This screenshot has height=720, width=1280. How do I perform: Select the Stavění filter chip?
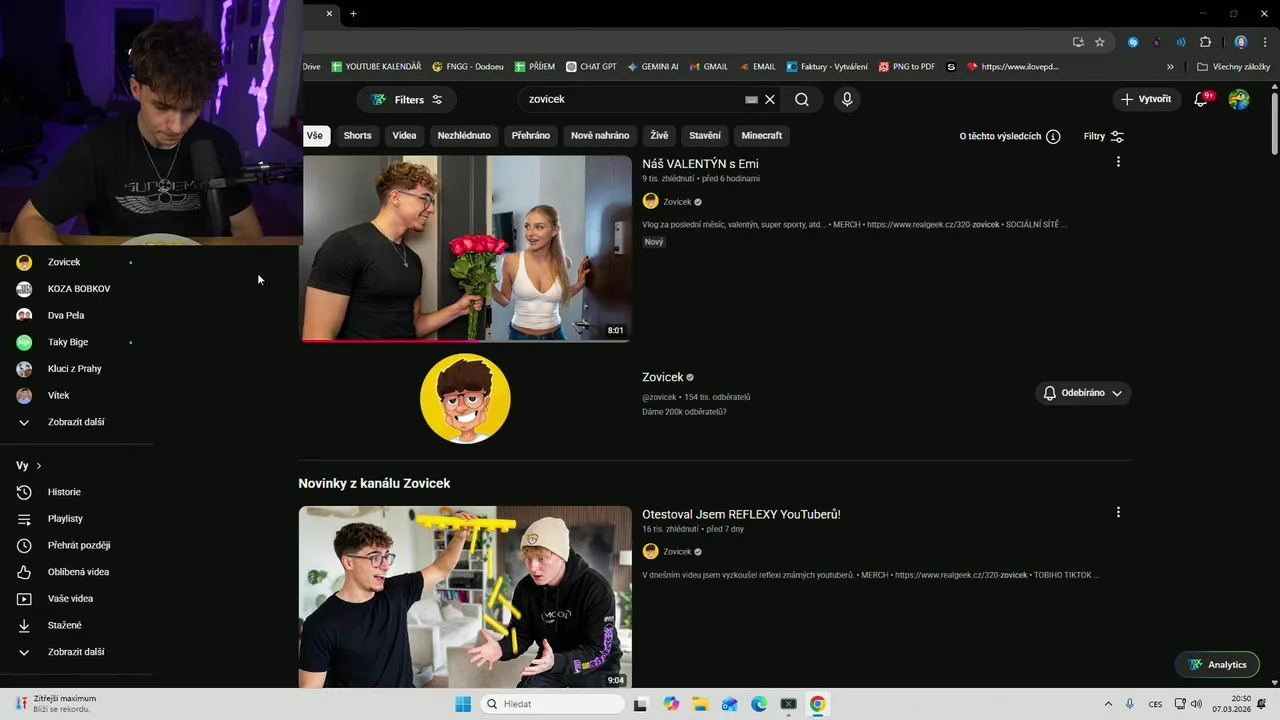coord(705,136)
